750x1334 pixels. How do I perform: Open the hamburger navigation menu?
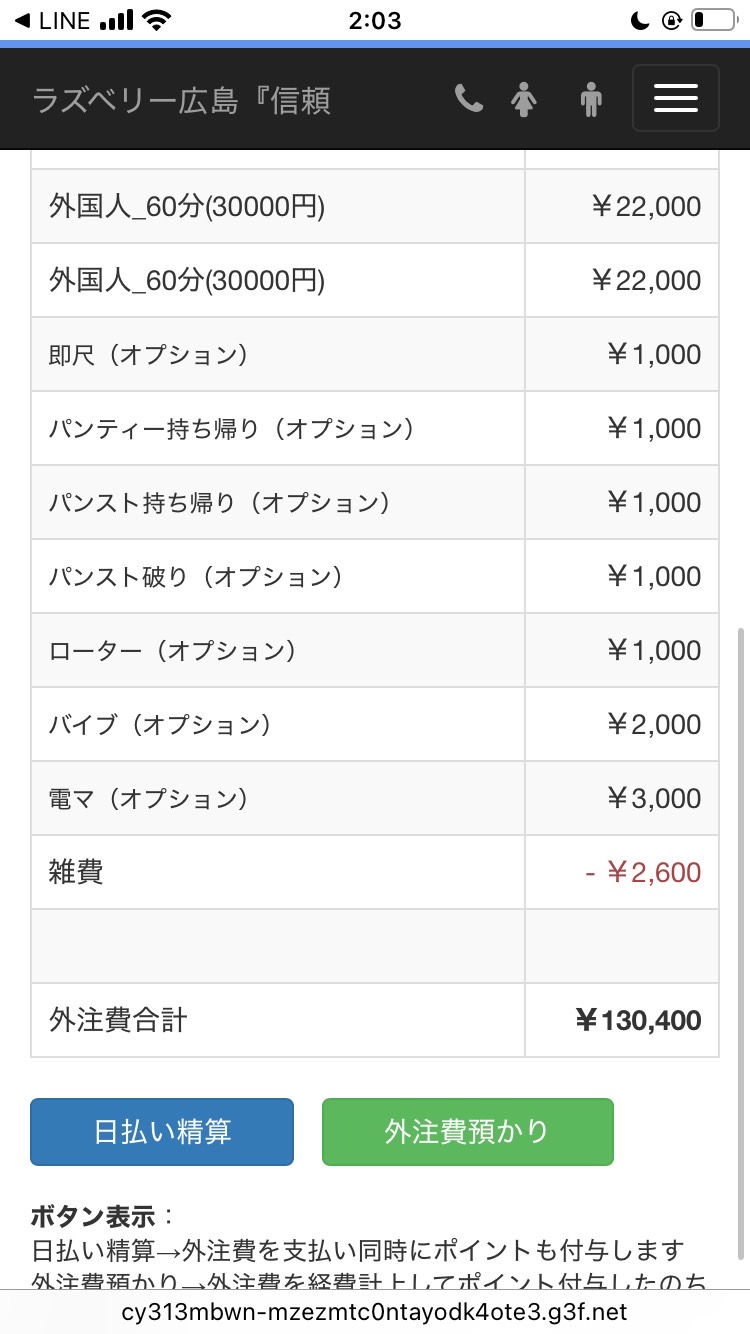point(675,98)
